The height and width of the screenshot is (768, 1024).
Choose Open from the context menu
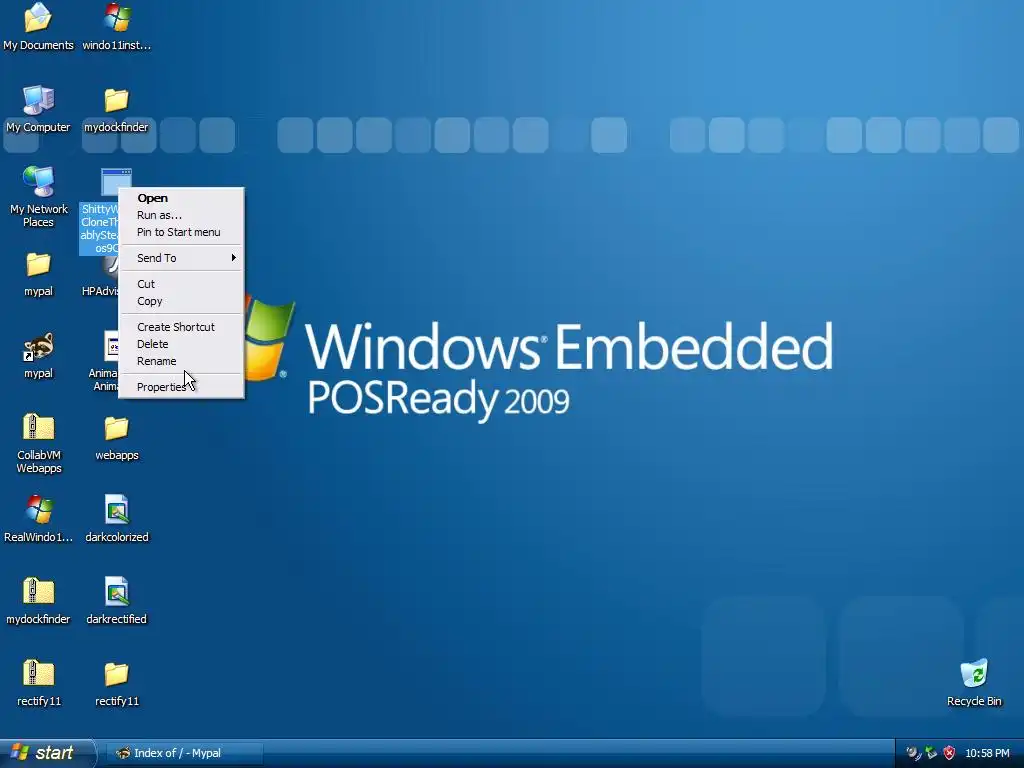(x=181, y=198)
